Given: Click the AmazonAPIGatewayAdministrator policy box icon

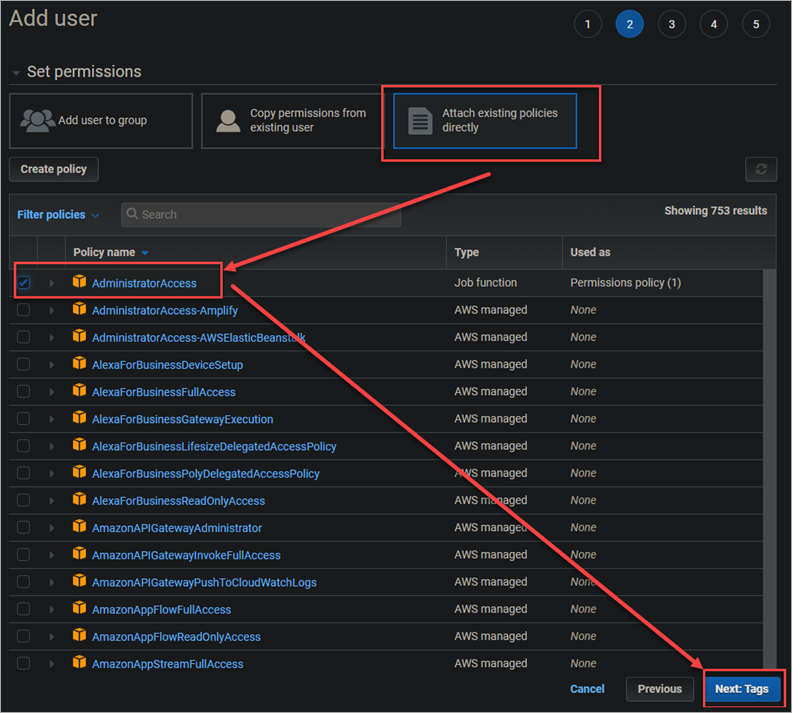Looking at the screenshot, I should (x=79, y=527).
